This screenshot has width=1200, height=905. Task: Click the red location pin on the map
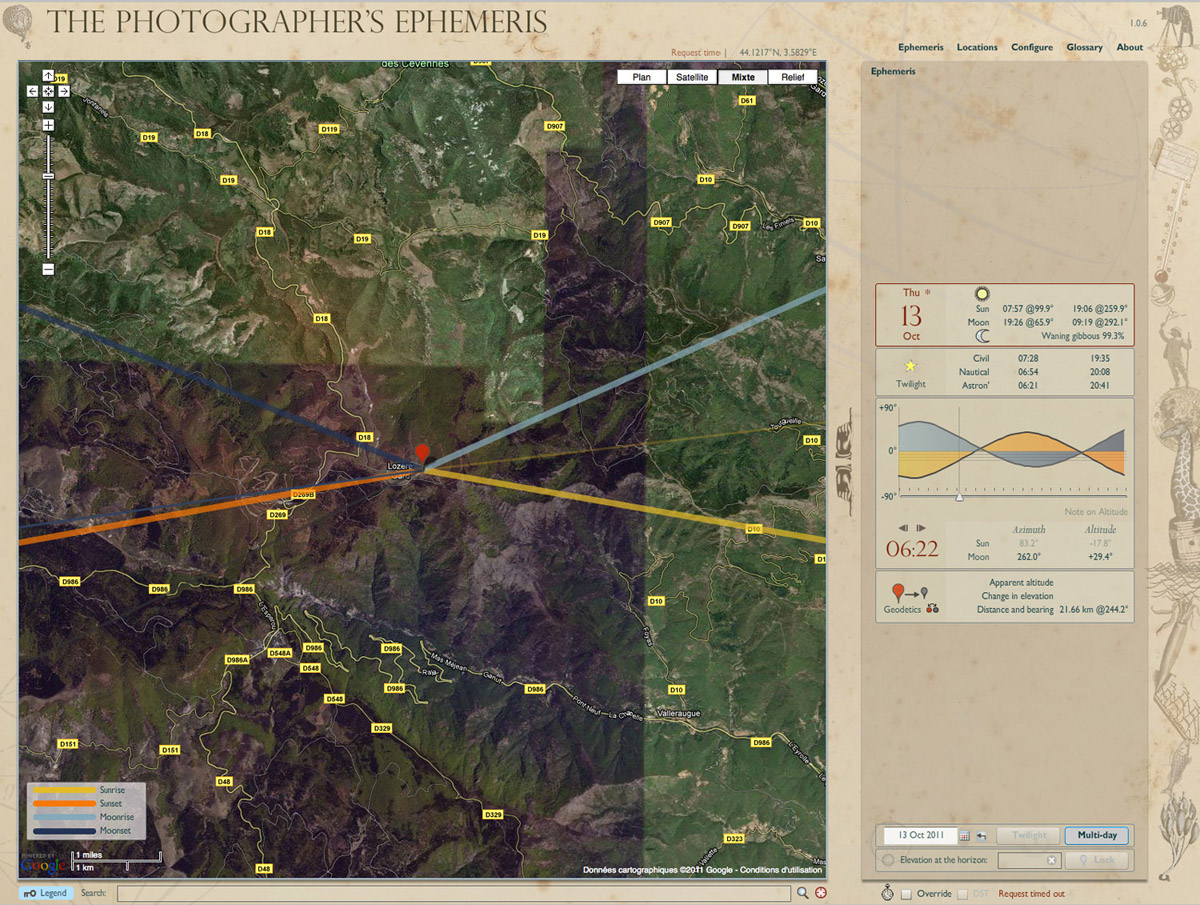click(423, 455)
